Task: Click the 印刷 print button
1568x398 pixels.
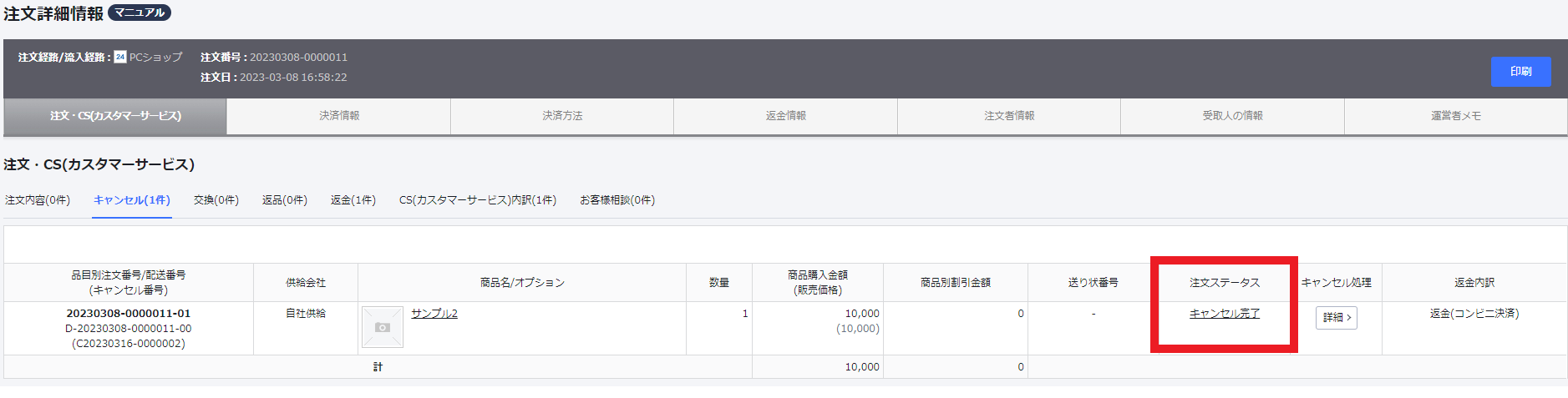Action: coord(1520,72)
